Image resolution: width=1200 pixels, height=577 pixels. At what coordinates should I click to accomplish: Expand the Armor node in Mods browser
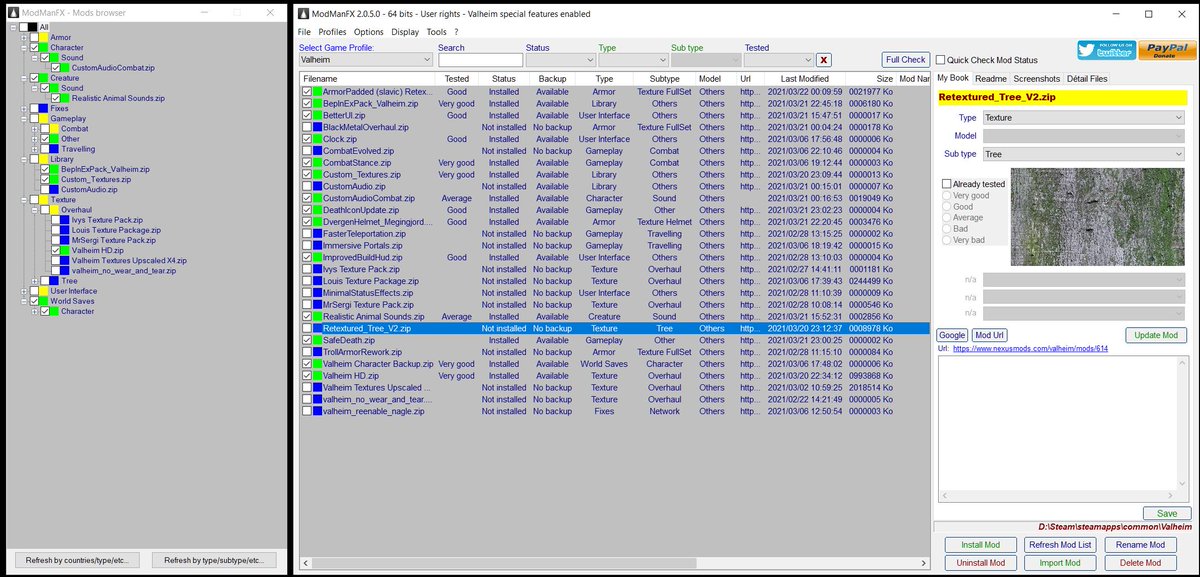(x=23, y=37)
